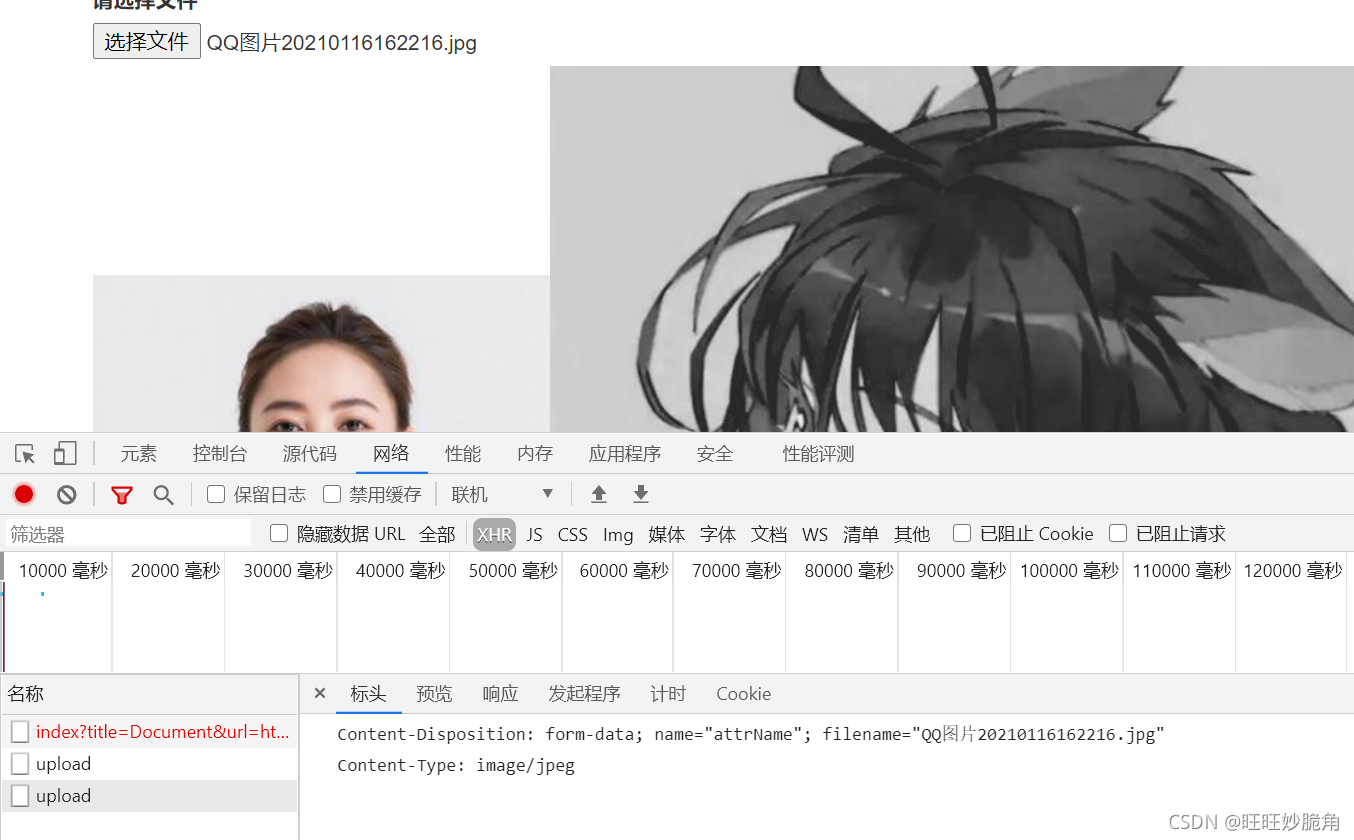Toggle the red filter funnel icon
1354x840 pixels.
122,495
